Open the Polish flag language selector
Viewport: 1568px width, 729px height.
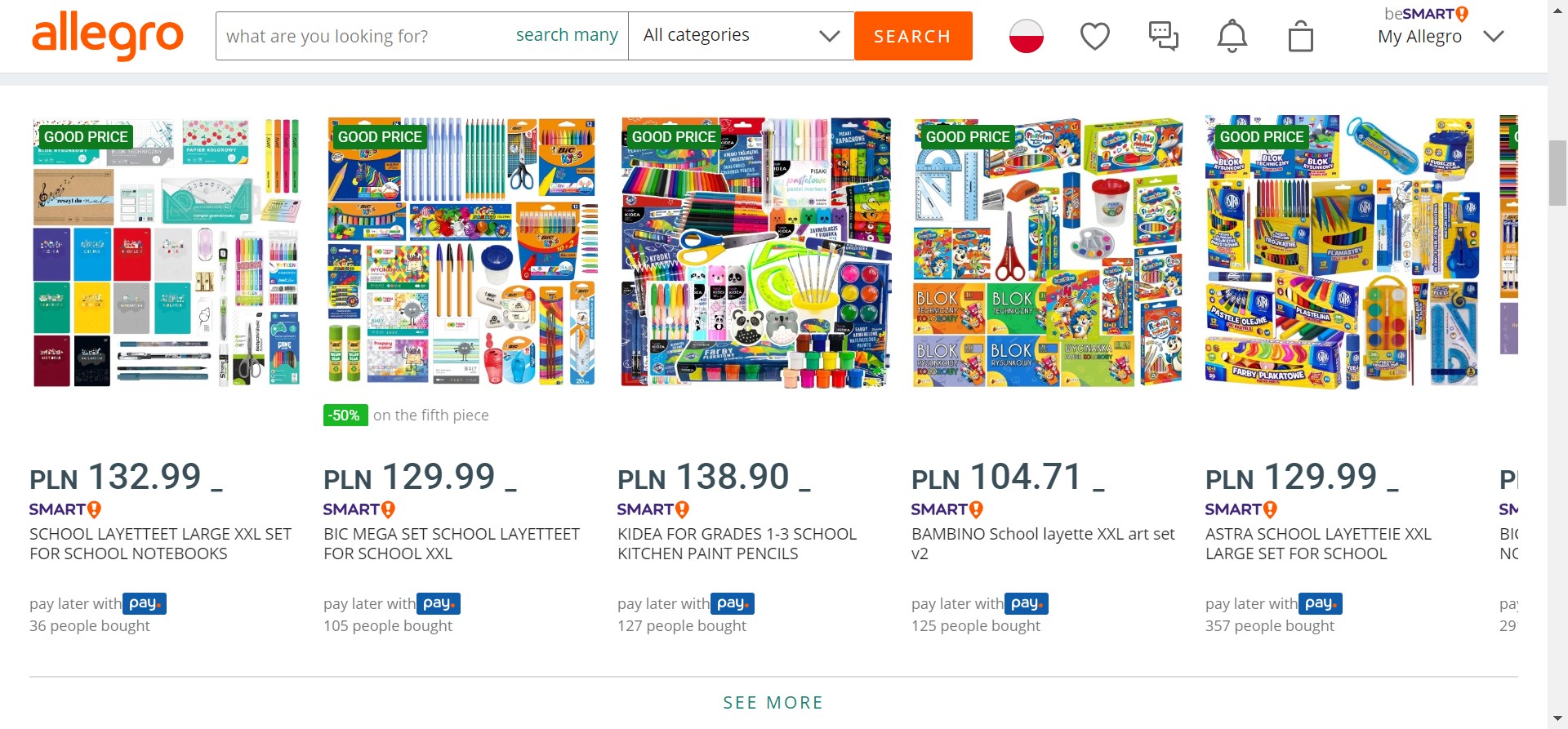pyautogui.click(x=1026, y=36)
